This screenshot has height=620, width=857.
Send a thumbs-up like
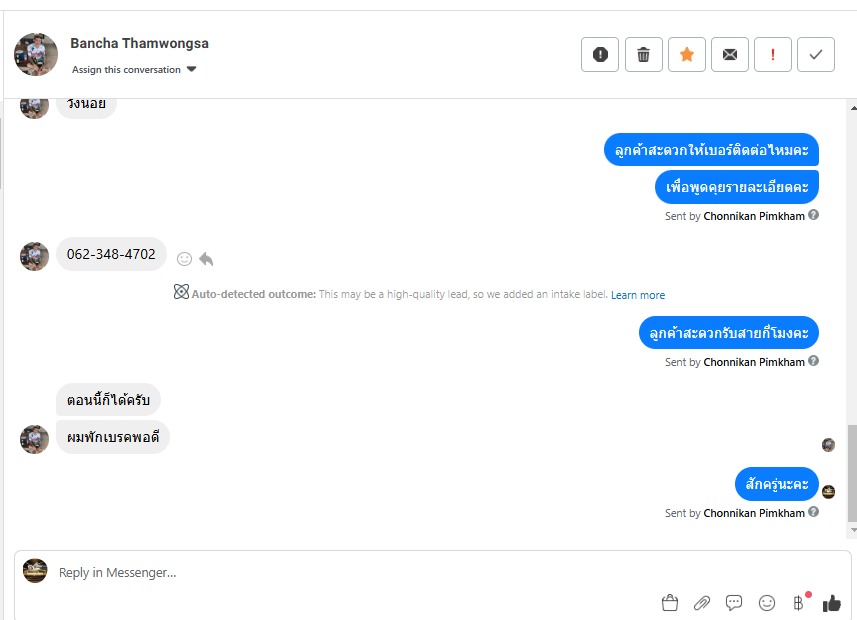pyautogui.click(x=831, y=603)
